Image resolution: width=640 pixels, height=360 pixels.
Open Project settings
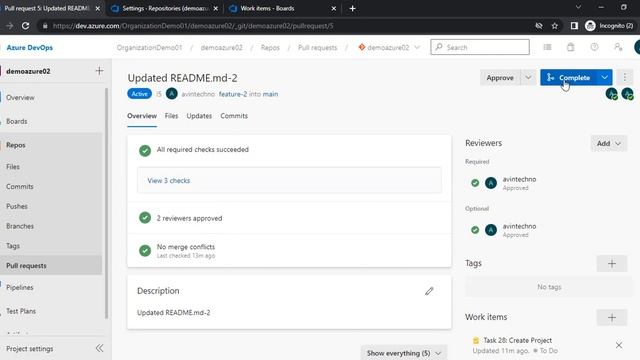pos(30,349)
